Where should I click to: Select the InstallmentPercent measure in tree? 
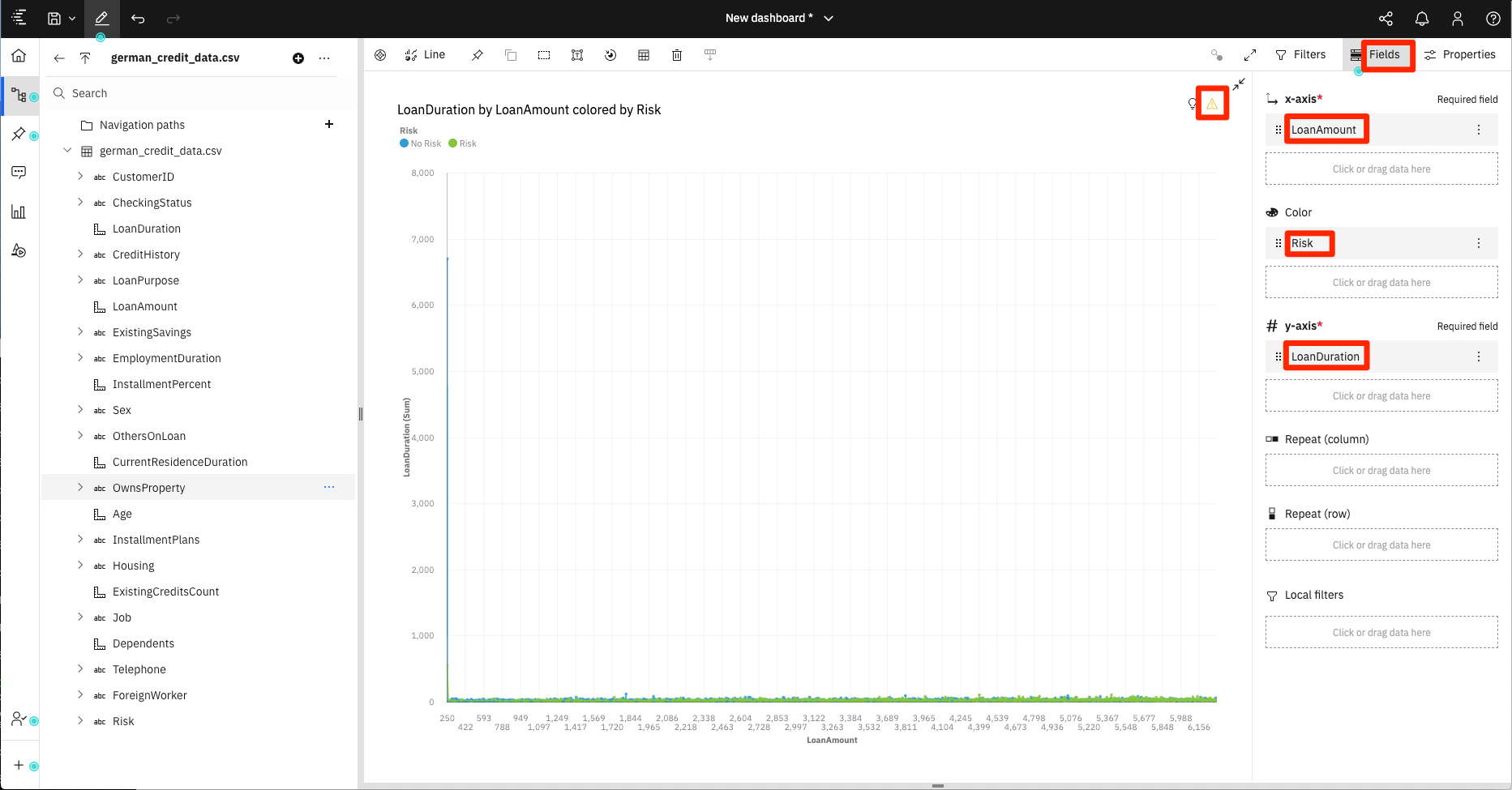pyautogui.click(x=161, y=384)
